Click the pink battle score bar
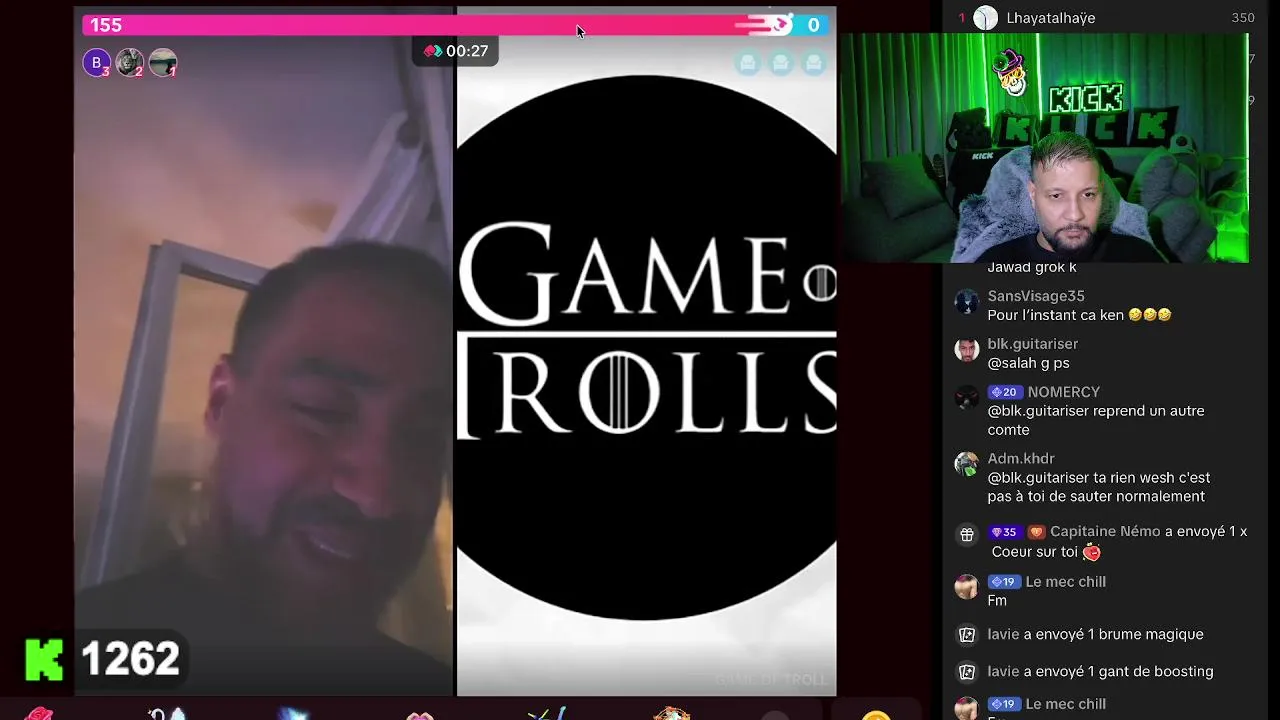The image size is (1280, 720). click(456, 25)
